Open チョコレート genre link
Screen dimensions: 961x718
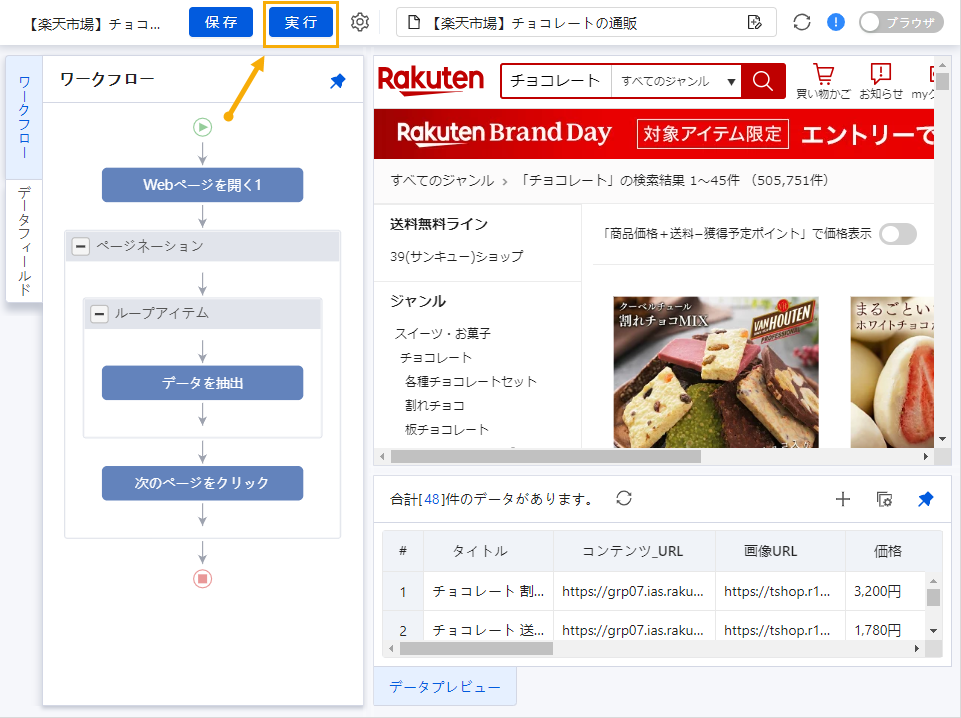coord(436,357)
